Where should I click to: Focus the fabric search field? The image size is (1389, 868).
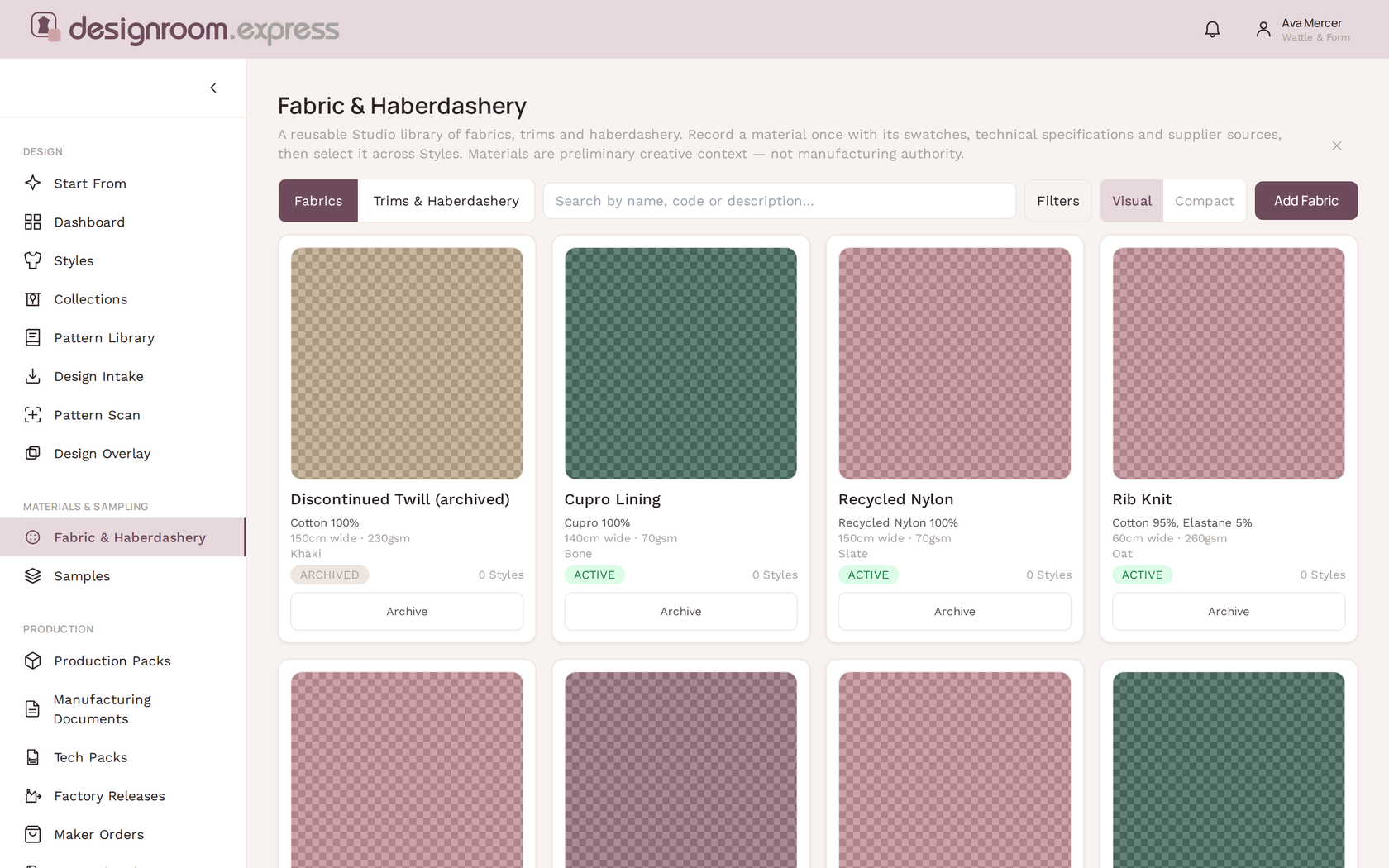point(780,201)
